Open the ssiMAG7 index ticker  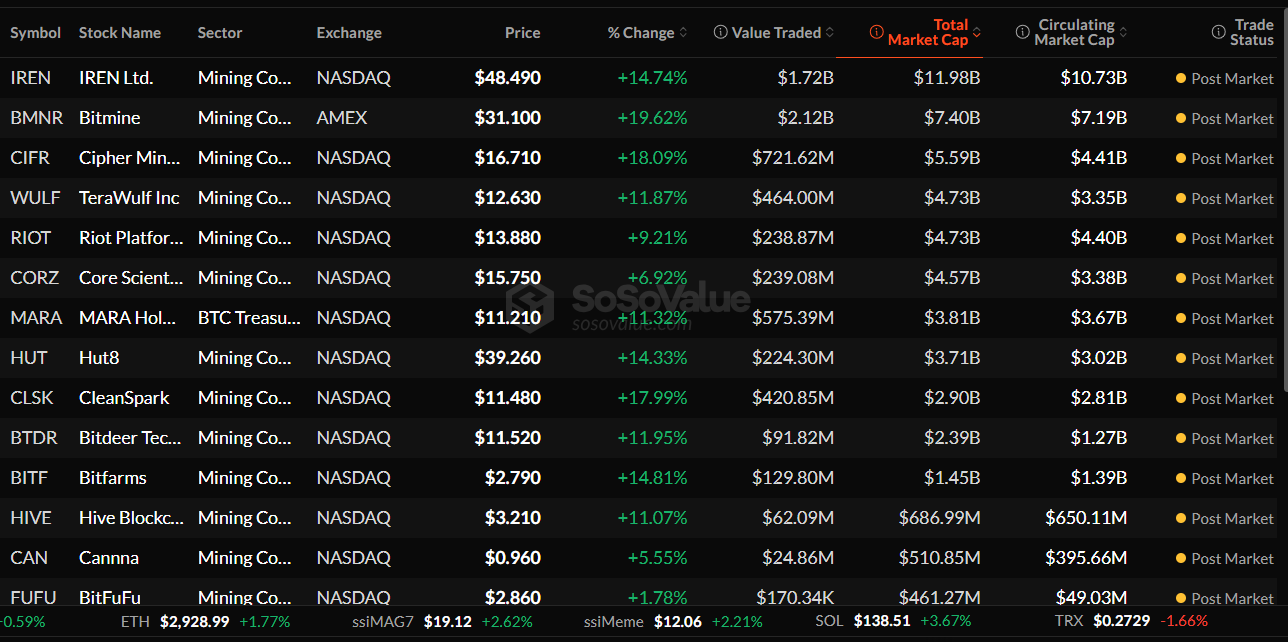383,621
